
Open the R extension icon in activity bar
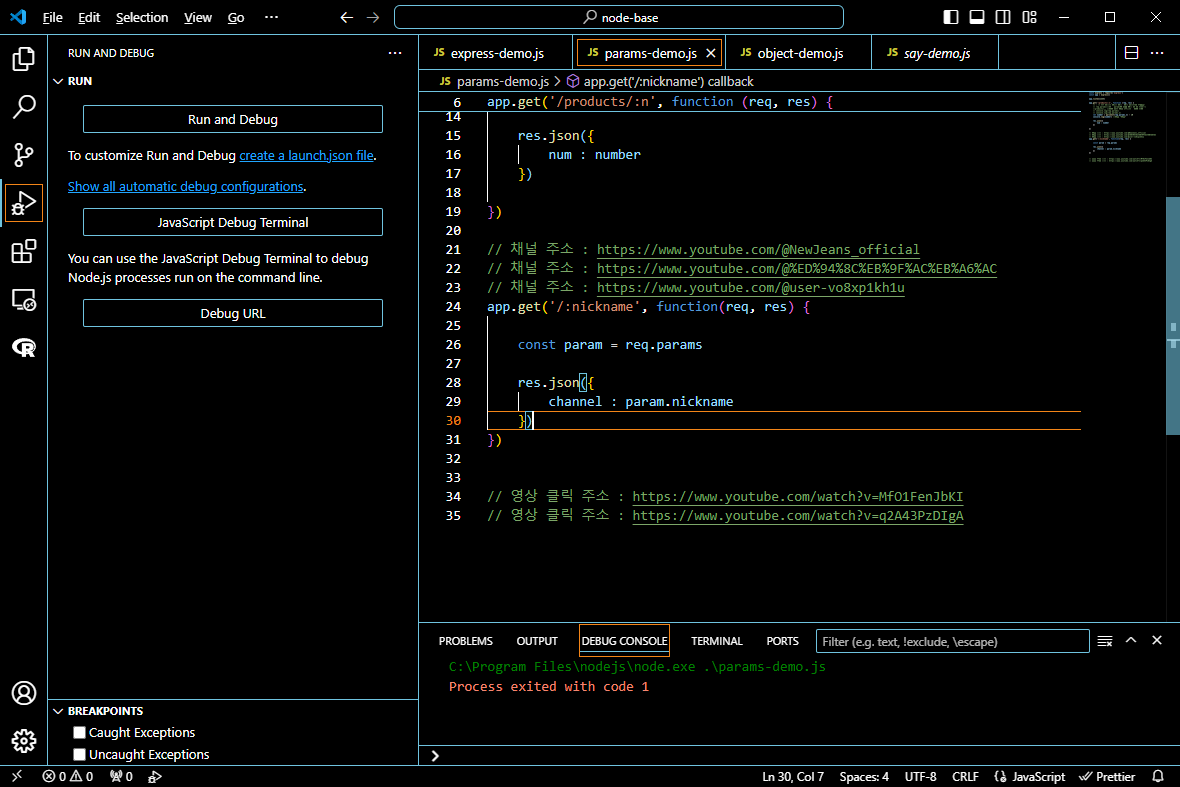(23, 348)
